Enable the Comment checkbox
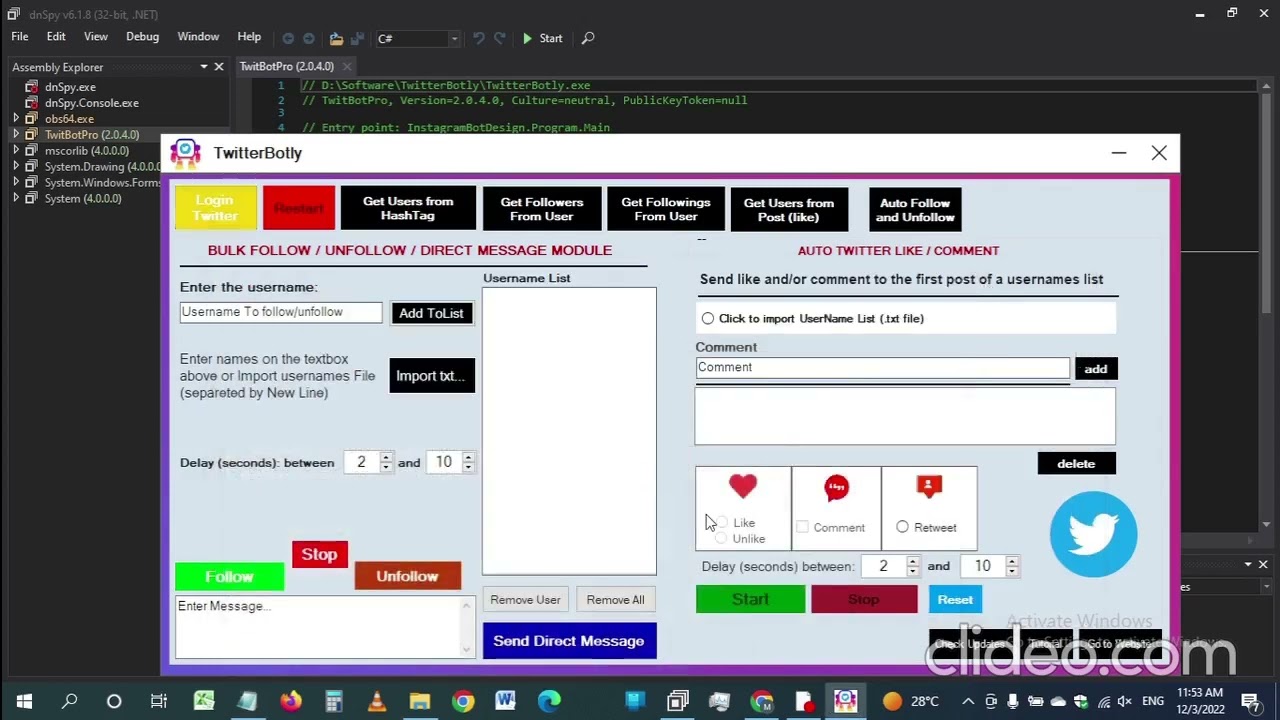 (x=802, y=527)
